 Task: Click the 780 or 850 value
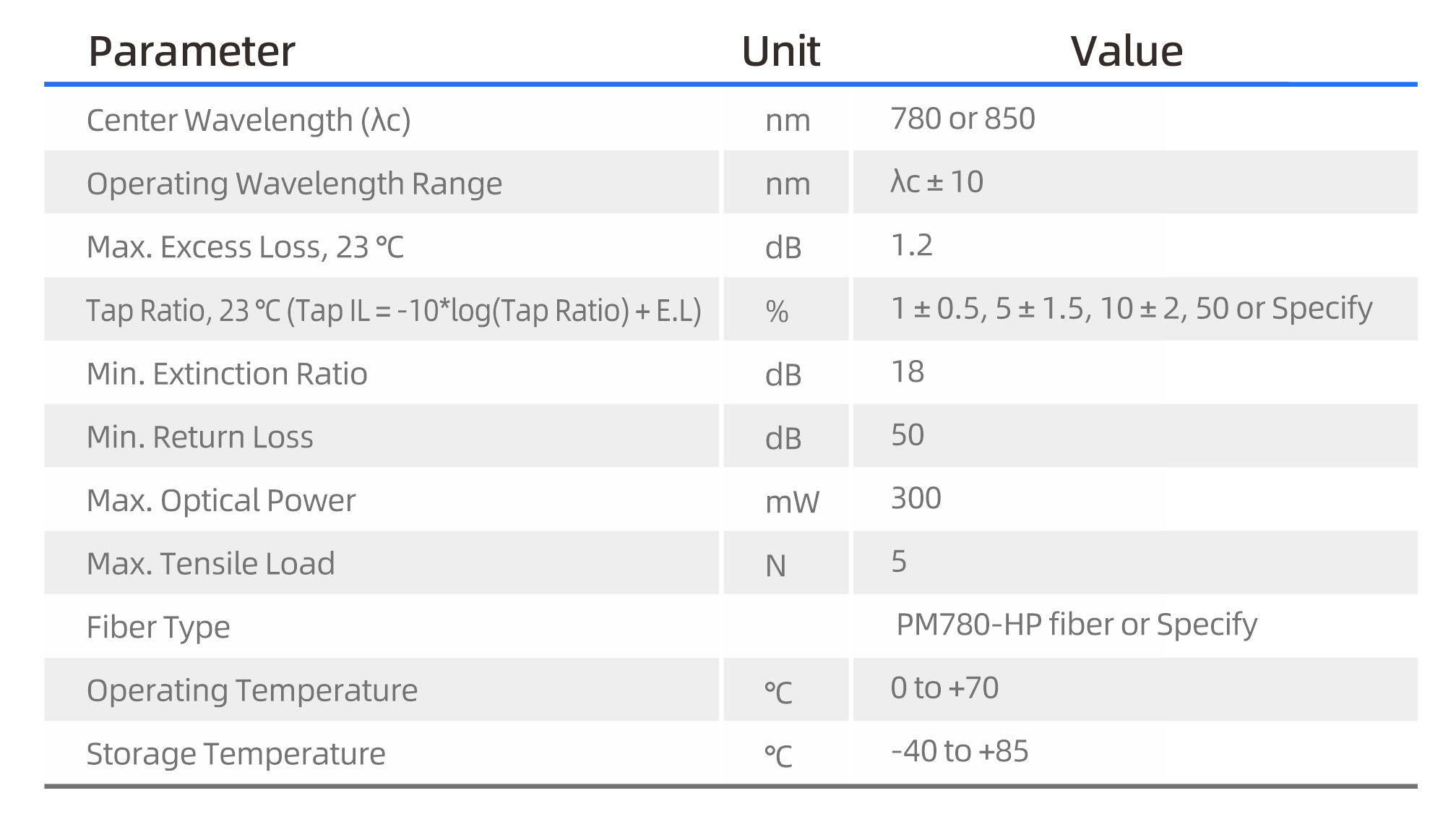[962, 119]
